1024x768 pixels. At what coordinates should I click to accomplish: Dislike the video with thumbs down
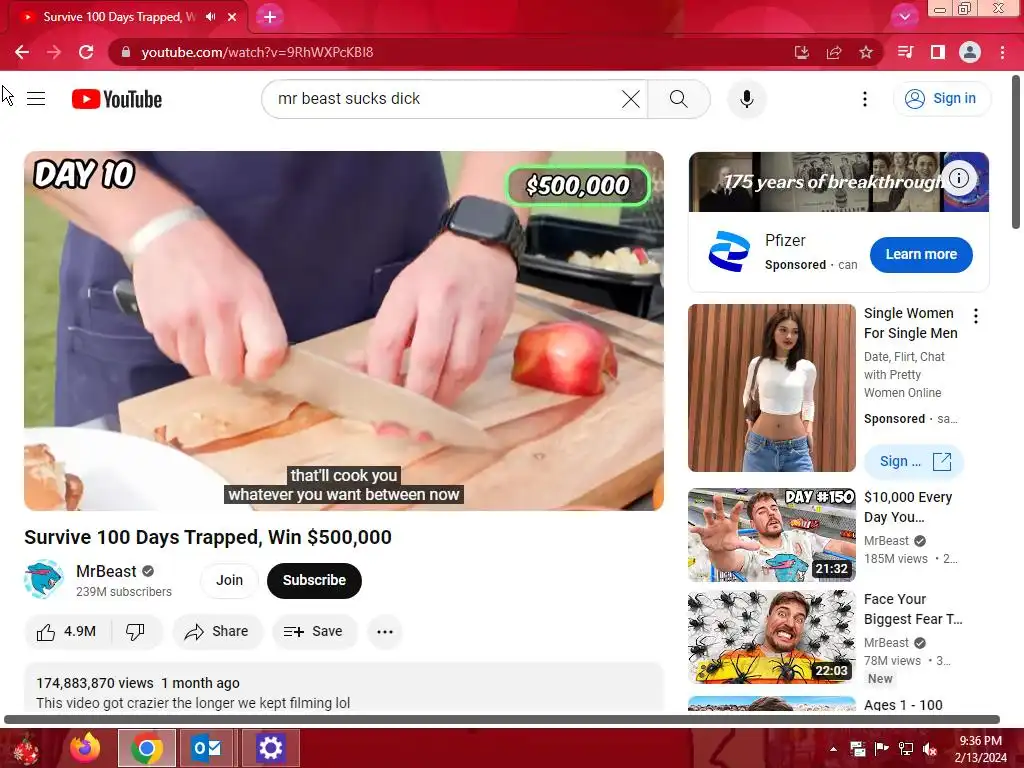135,632
